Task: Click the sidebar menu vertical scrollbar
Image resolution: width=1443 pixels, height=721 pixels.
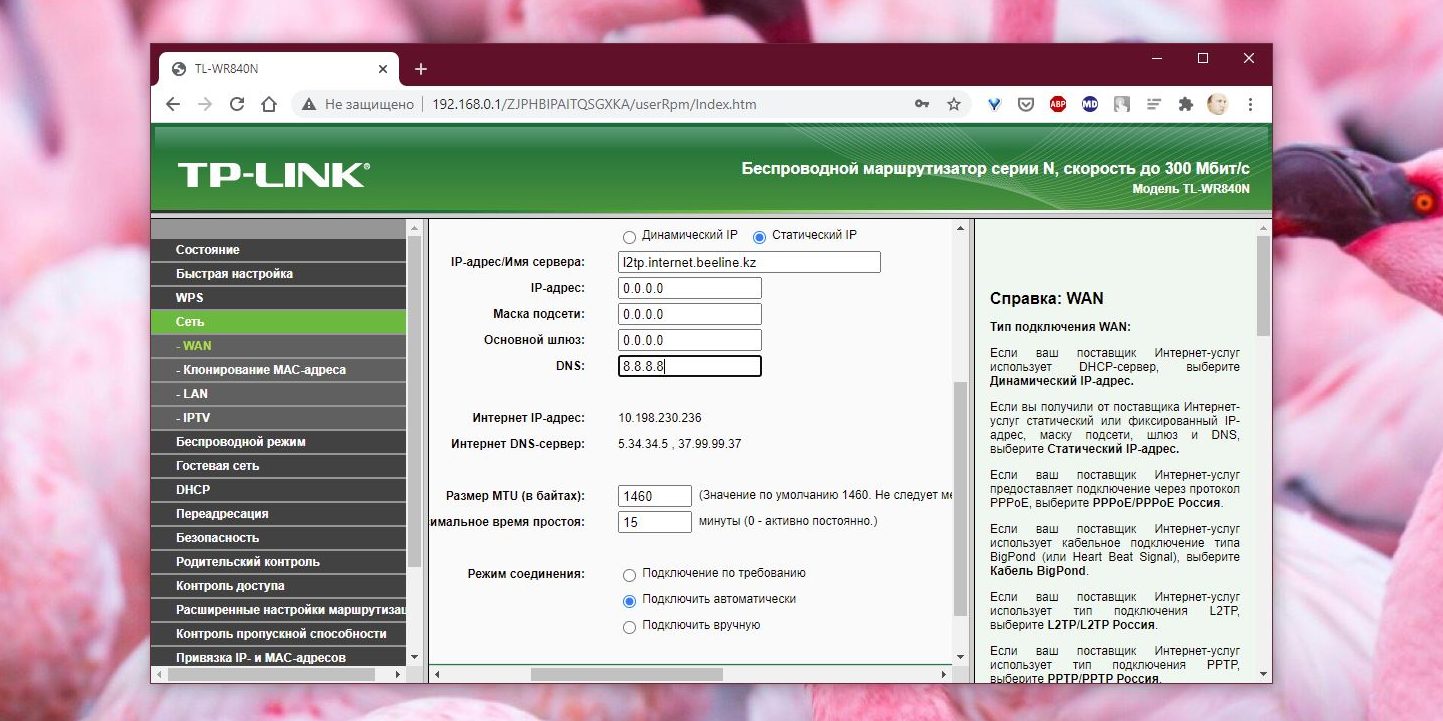Action: (x=415, y=400)
